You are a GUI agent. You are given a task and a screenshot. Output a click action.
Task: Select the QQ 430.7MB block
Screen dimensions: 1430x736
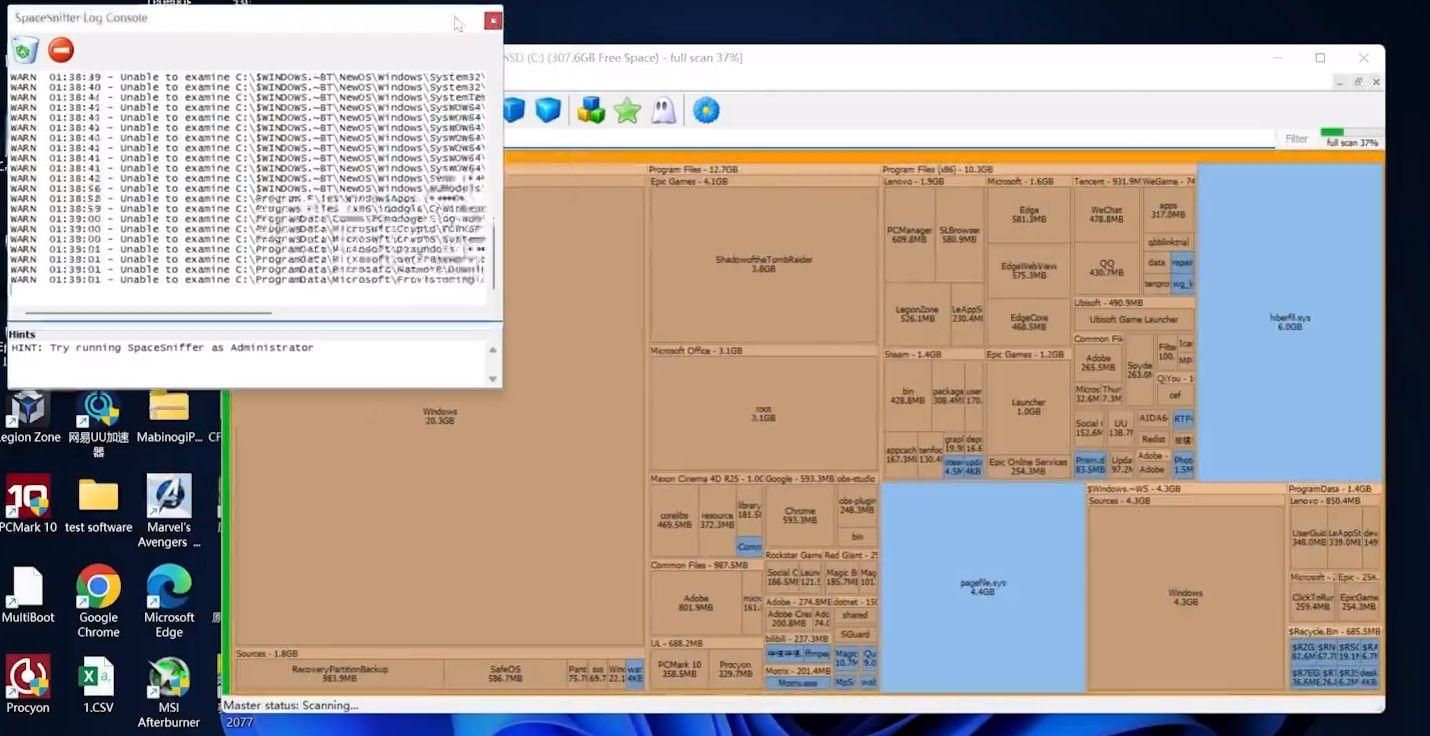coord(1106,268)
